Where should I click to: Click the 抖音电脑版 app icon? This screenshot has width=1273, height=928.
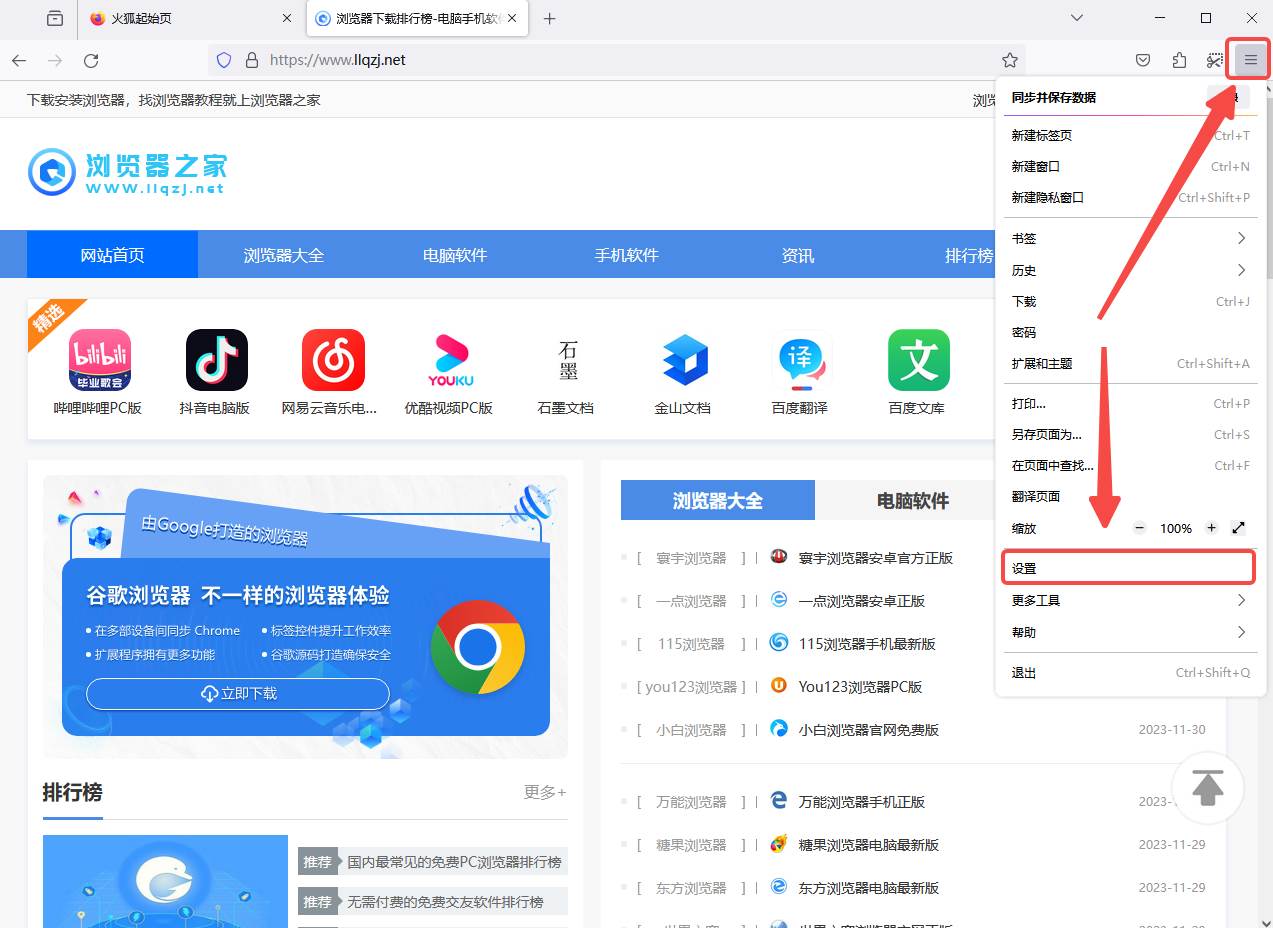(x=216, y=360)
